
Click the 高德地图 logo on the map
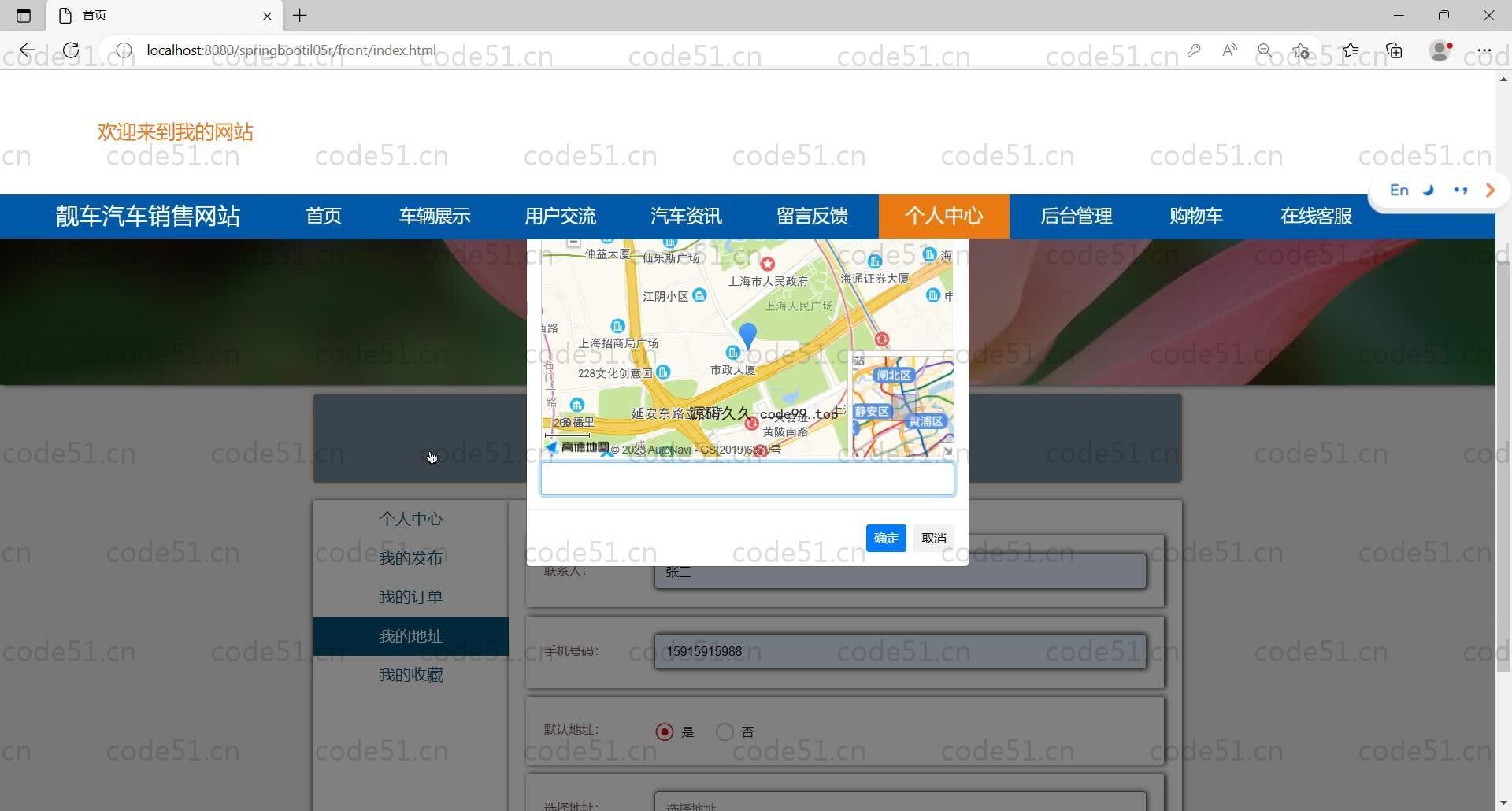click(x=577, y=447)
